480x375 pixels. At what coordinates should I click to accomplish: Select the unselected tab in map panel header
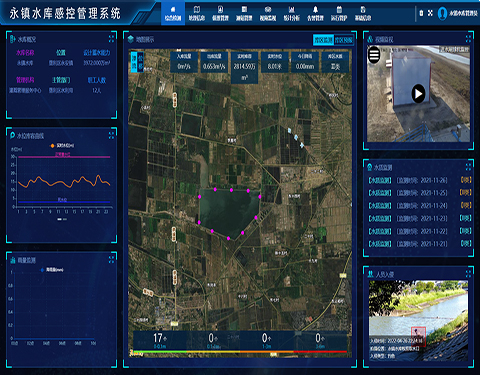pyautogui.click(x=343, y=40)
